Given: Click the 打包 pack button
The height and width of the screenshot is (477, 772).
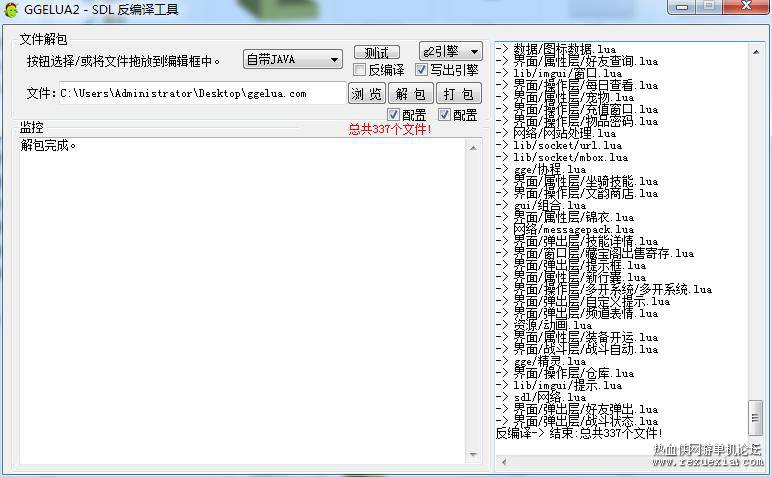Looking at the screenshot, I should 458,94.
